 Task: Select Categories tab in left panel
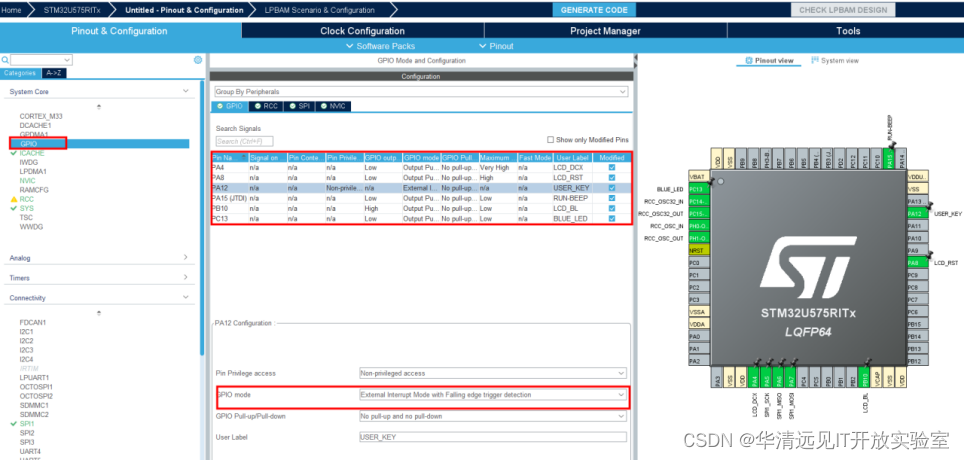(19, 73)
